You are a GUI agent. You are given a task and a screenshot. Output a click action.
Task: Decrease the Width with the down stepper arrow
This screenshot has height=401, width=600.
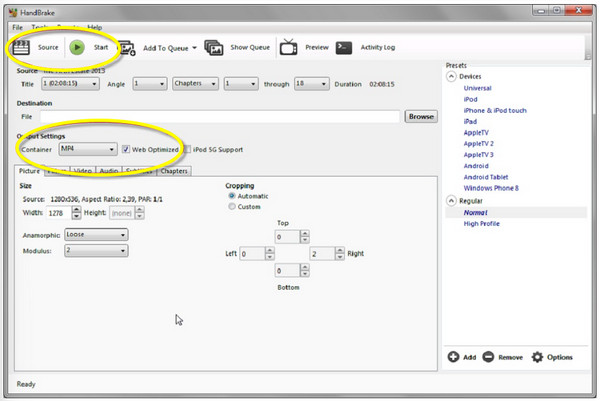pyautogui.click(x=76, y=216)
